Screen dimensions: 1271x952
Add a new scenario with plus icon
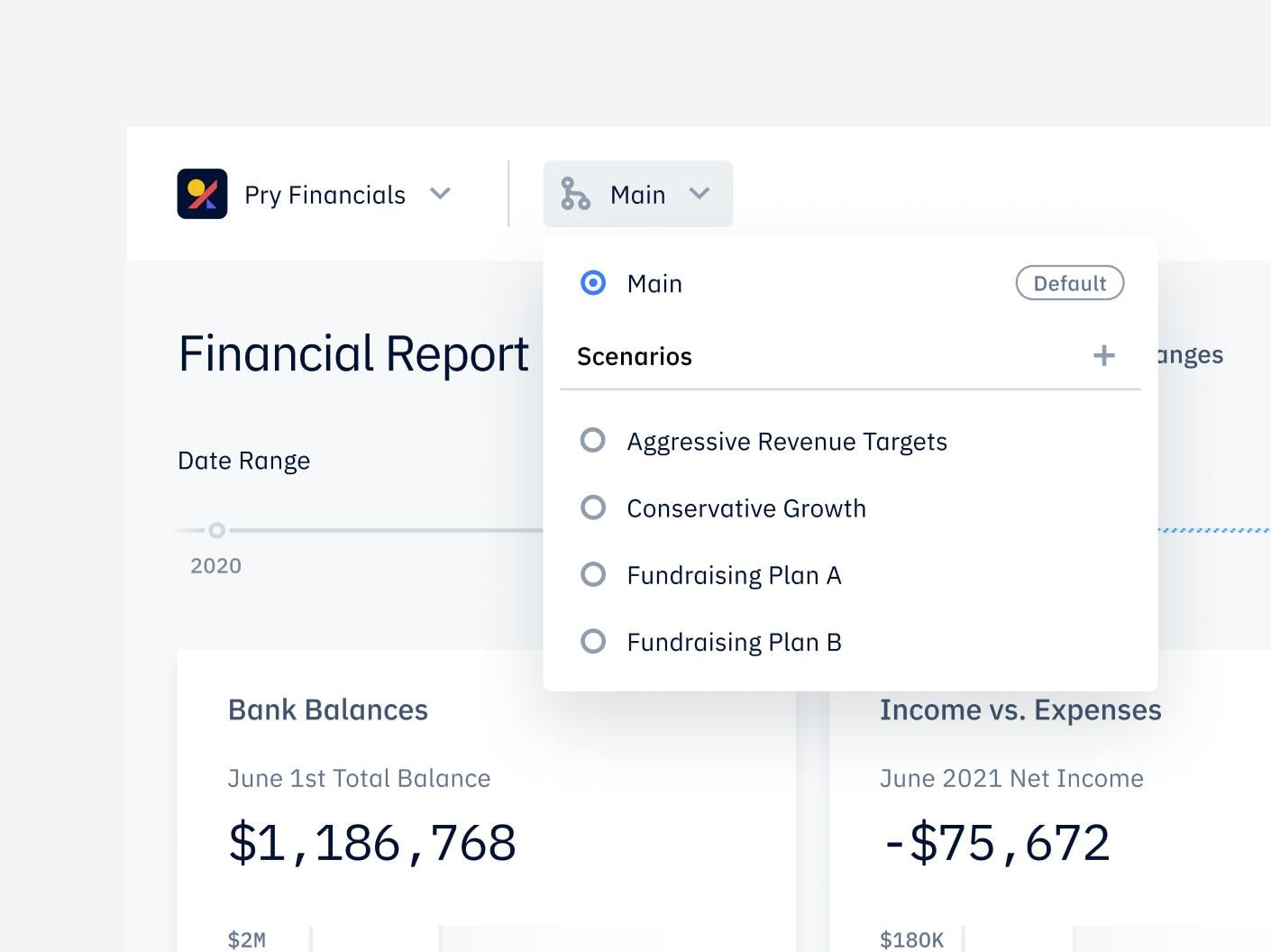(x=1103, y=355)
